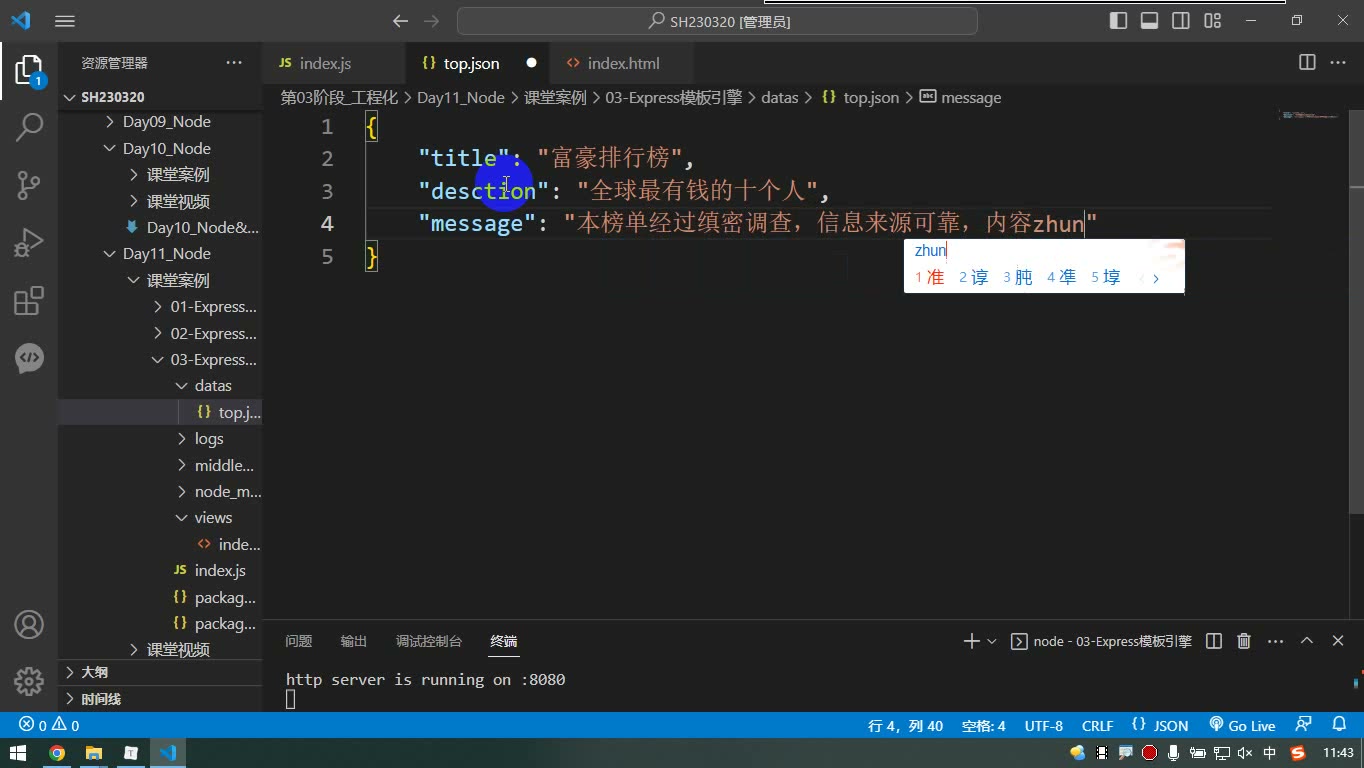Change indentation 空格: 4 setting
This screenshot has height=768, width=1364.
pyautogui.click(x=983, y=725)
